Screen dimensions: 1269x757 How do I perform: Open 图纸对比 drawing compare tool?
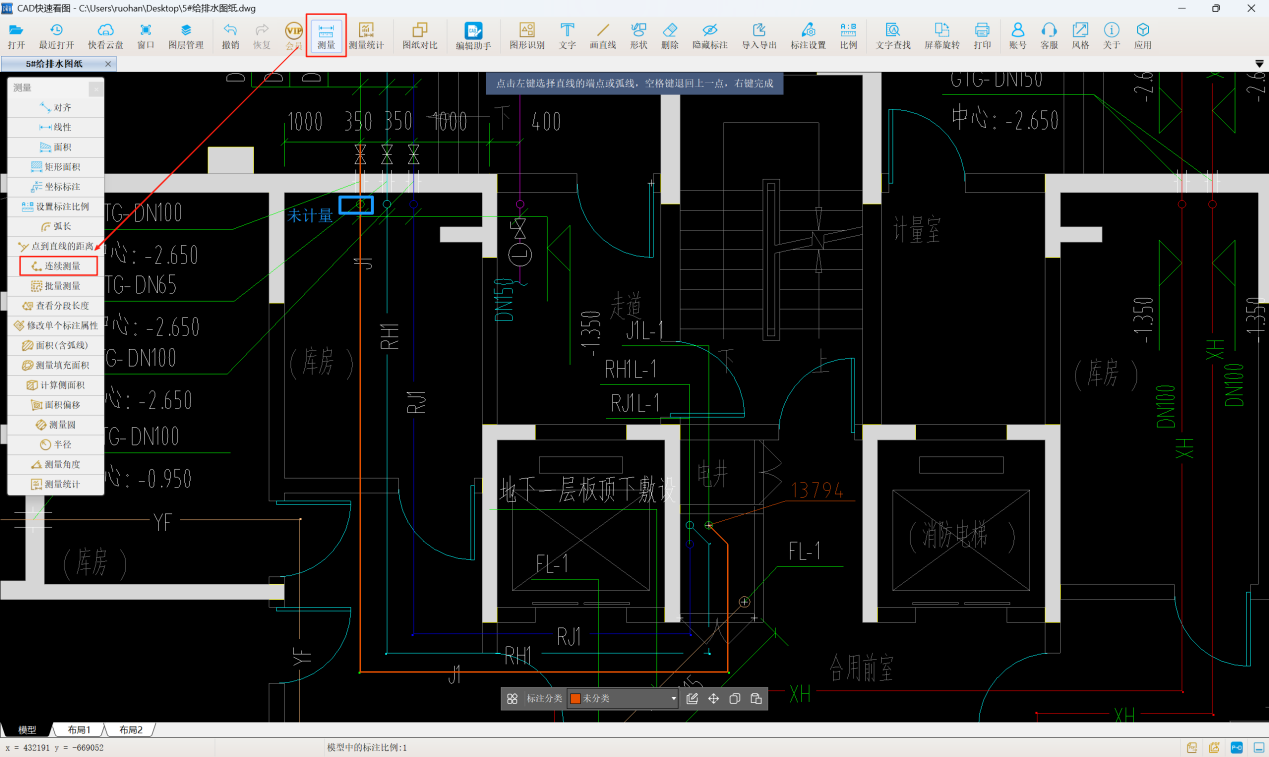tap(420, 36)
